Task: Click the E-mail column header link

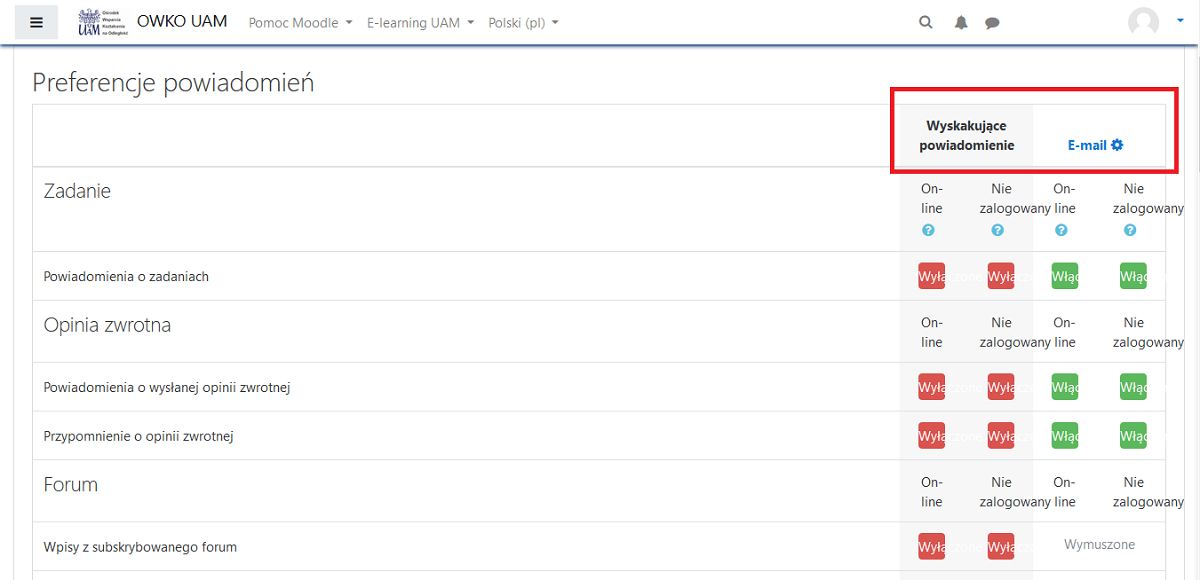Action: (1087, 145)
